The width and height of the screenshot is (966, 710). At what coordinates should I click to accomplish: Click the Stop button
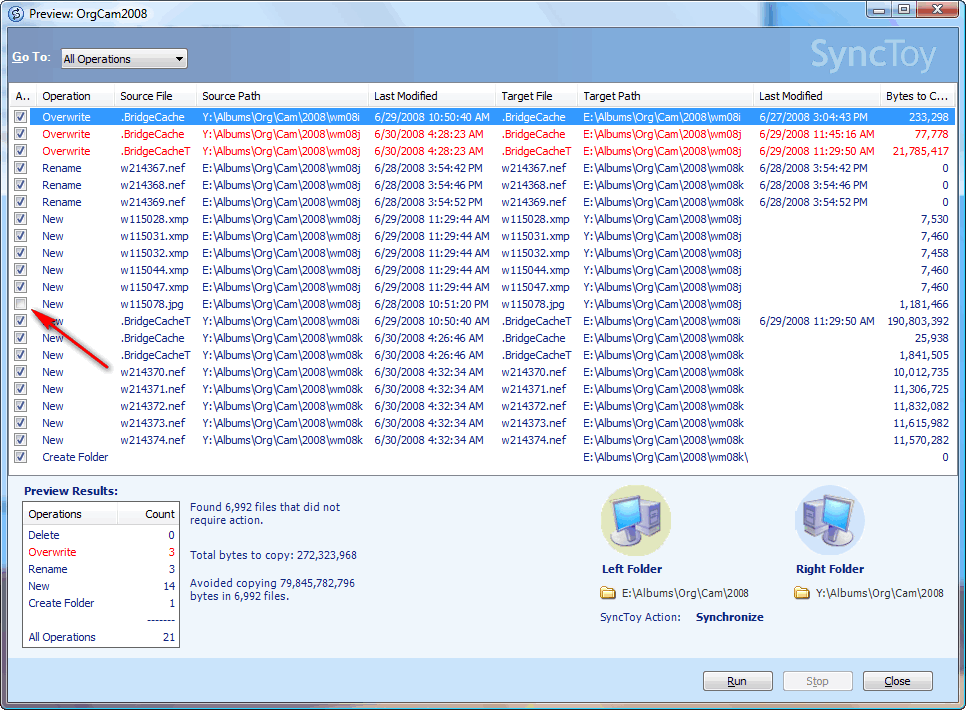click(818, 681)
